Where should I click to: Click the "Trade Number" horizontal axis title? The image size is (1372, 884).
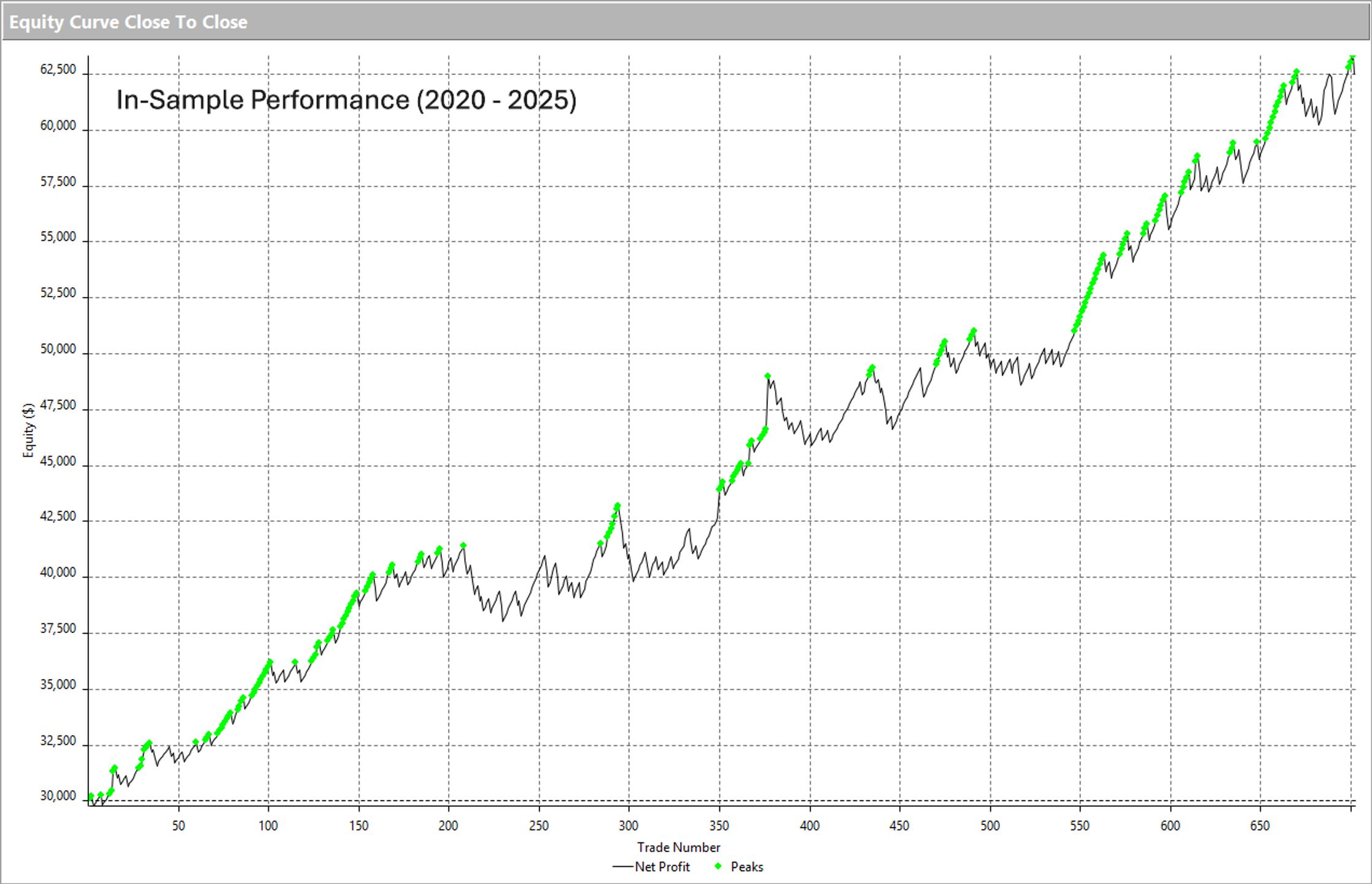[678, 847]
